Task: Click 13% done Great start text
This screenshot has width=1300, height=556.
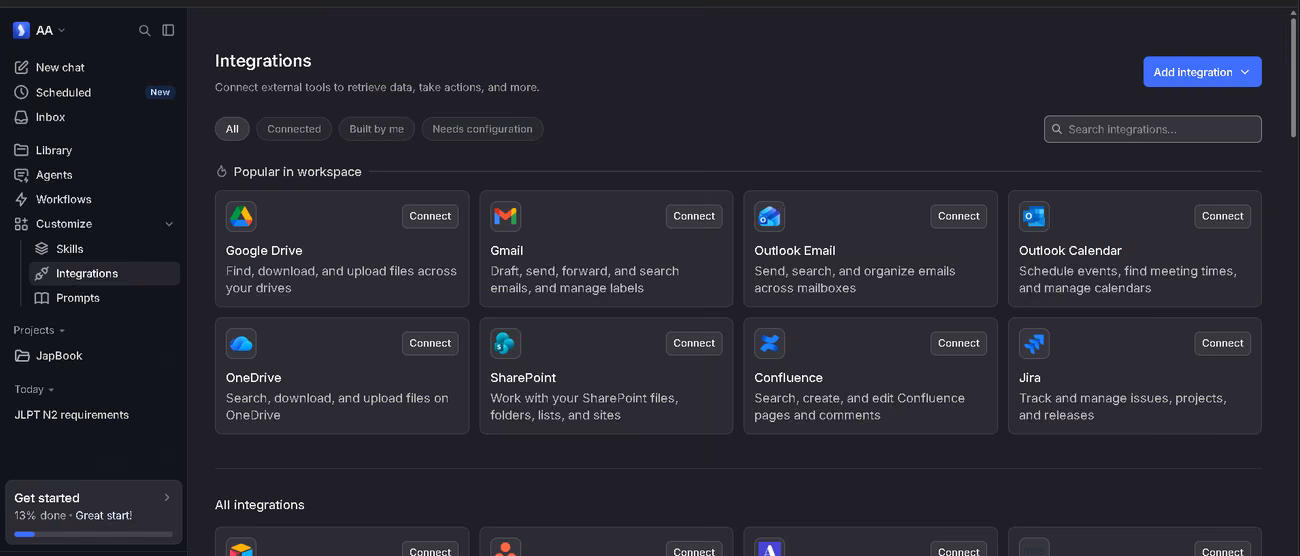Action: click(73, 516)
